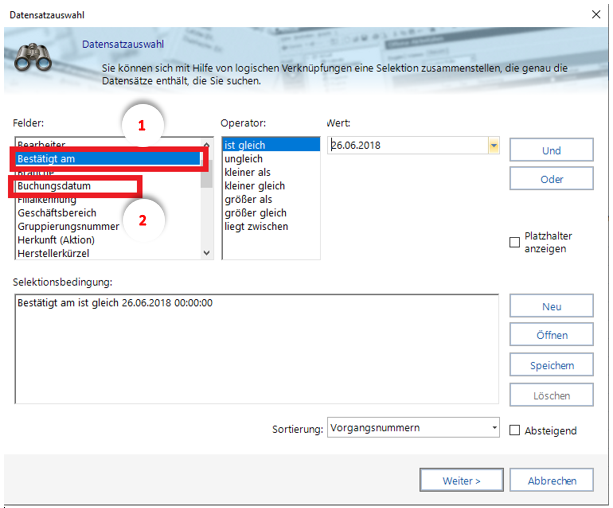
Task: Proceed with the Weiter > button
Action: click(461, 480)
